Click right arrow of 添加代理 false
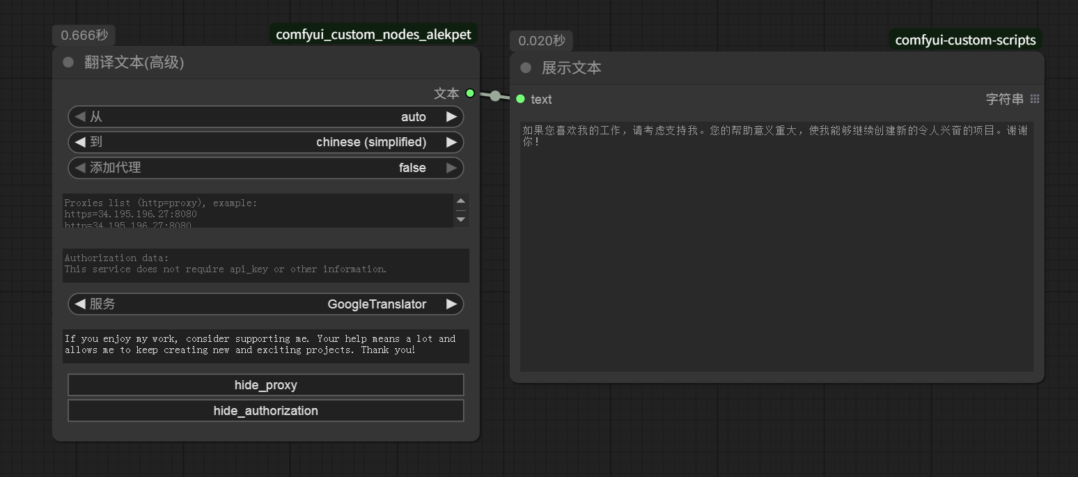 point(452,168)
